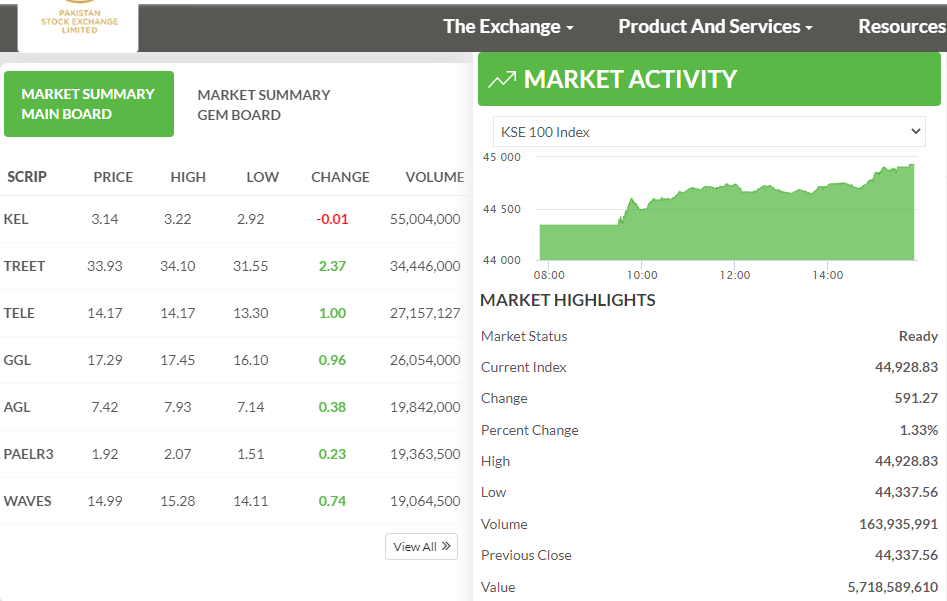Switch to Market Summary Main Board tab
The height and width of the screenshot is (601, 947).
[88, 104]
